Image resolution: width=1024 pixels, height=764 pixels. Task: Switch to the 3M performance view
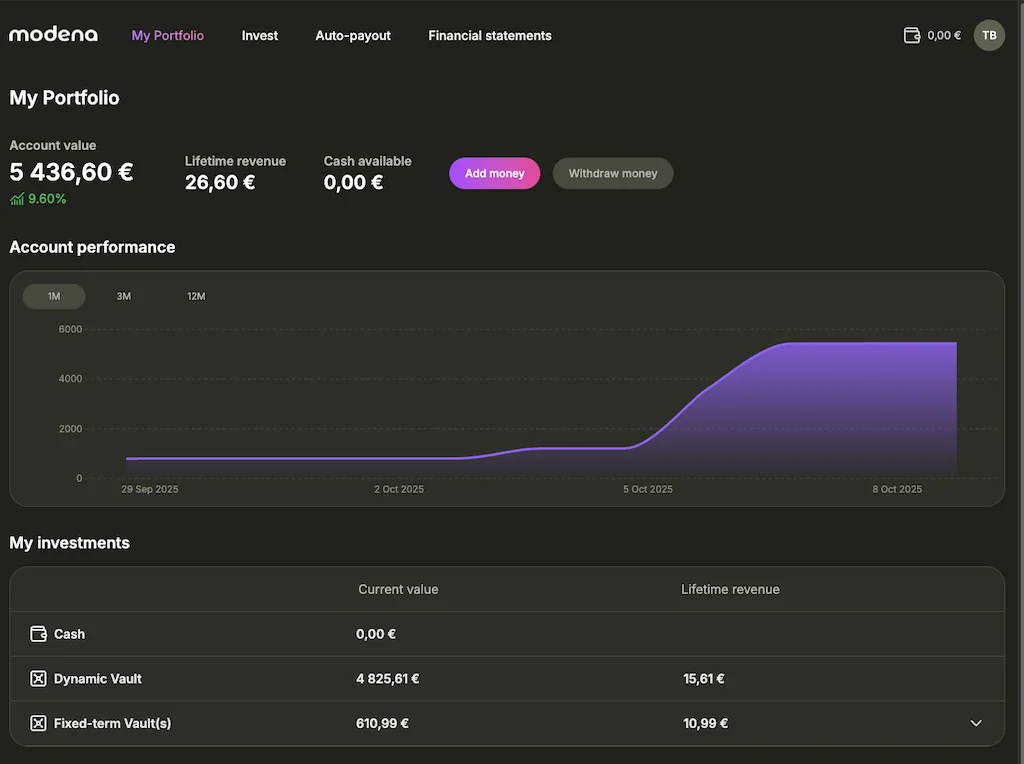tap(123, 296)
